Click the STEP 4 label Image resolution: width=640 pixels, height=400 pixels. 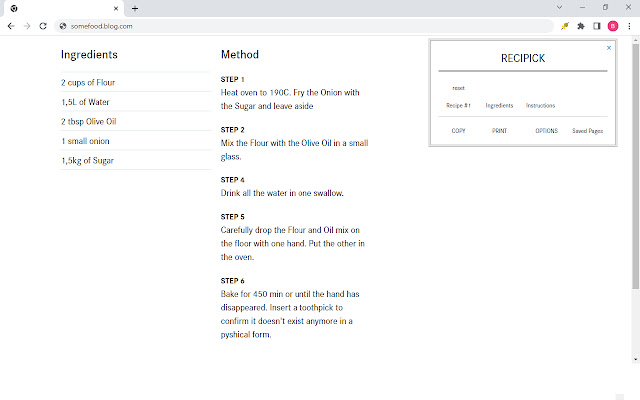[x=232, y=180]
